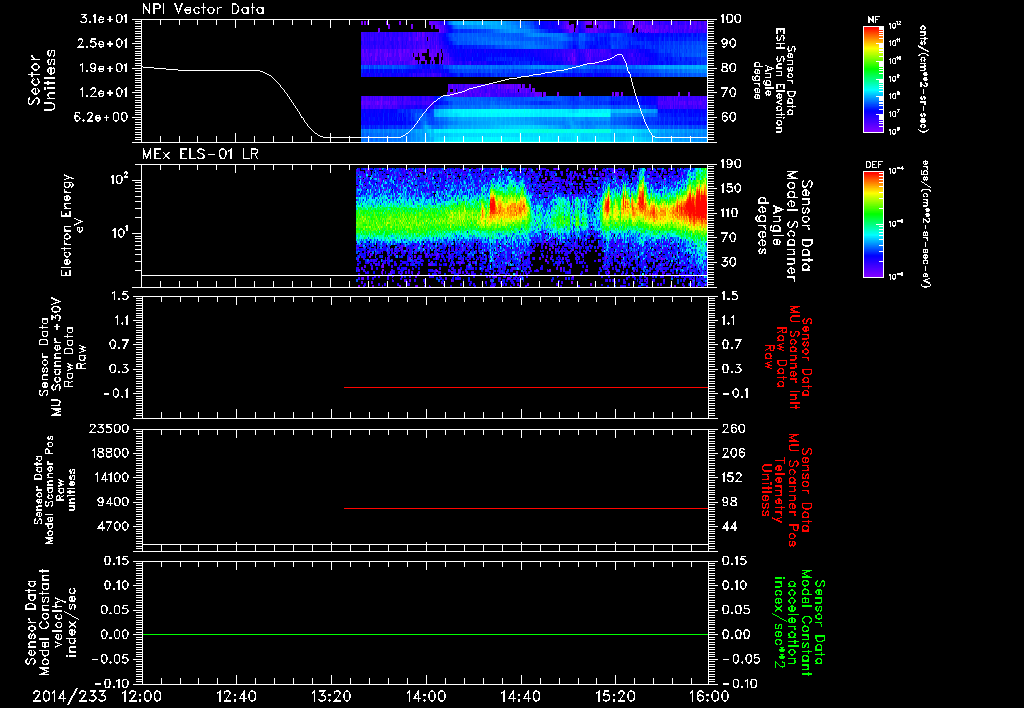This screenshot has height=708, width=1024.
Task: Click the DEF color bar legend
Action: point(873,224)
